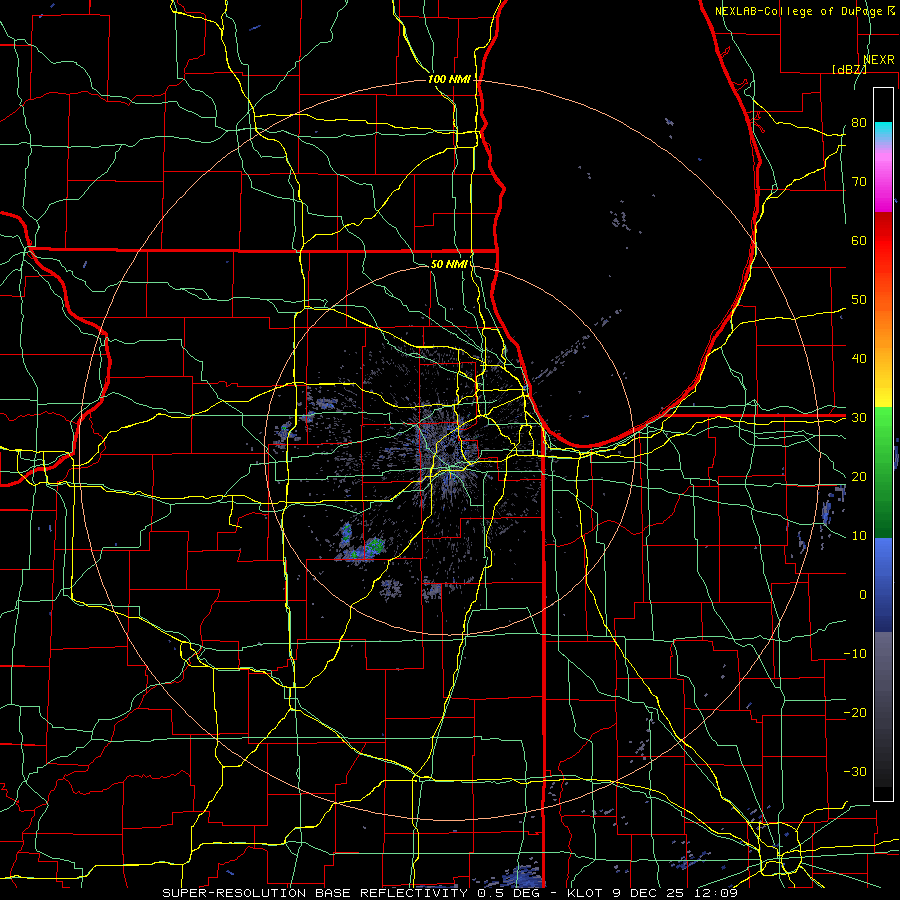Image resolution: width=900 pixels, height=900 pixels.
Task: Click the green radar echo southwest of the radar site
Action: 375,544
